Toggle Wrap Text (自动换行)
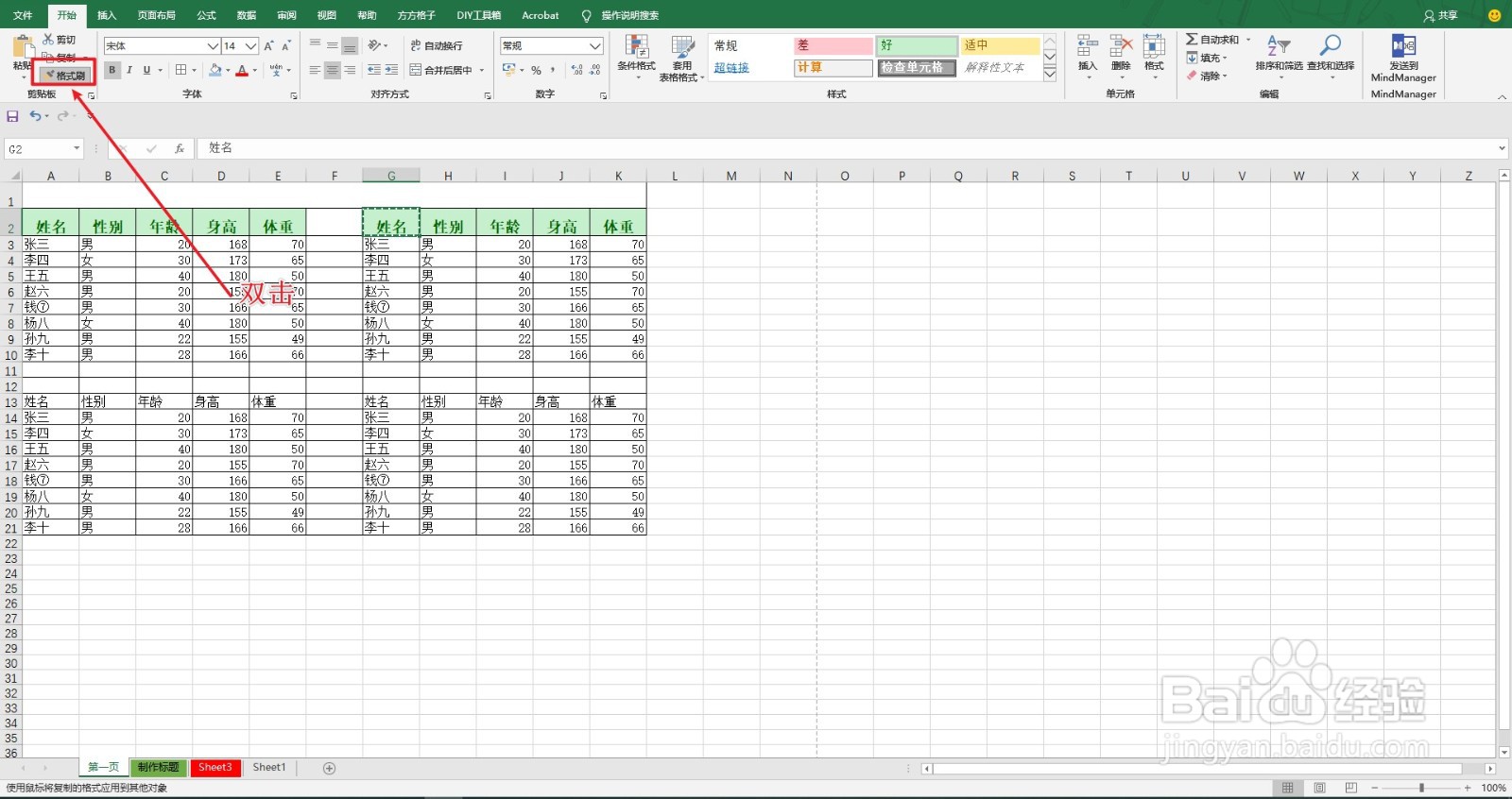The width and height of the screenshot is (1512, 799). point(437,45)
